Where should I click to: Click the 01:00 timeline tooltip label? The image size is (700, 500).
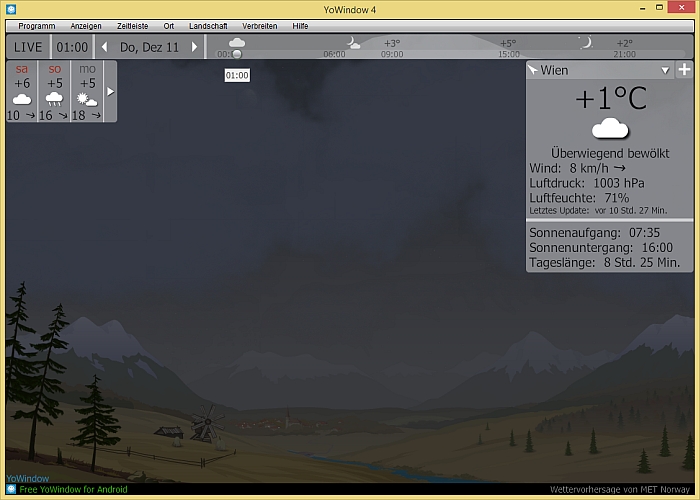(x=237, y=75)
